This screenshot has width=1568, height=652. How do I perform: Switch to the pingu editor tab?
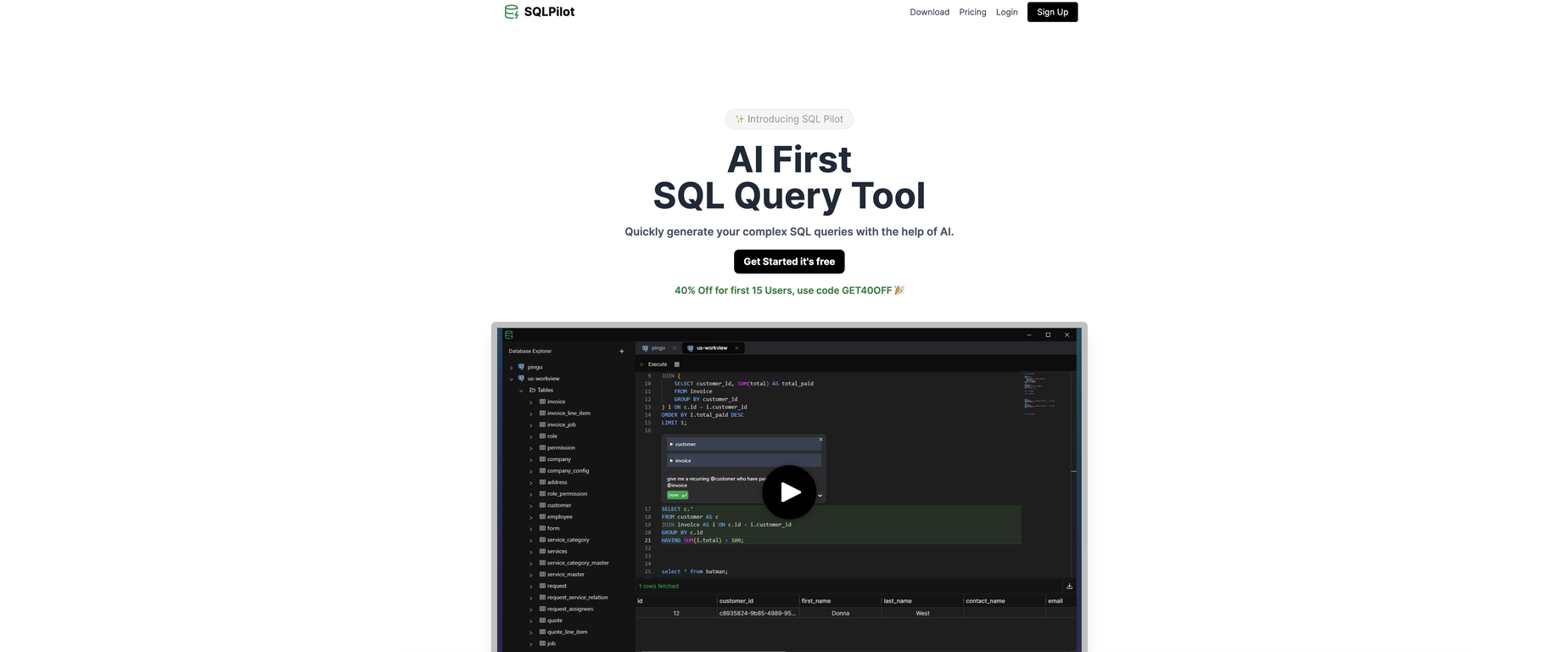pyautogui.click(x=658, y=348)
